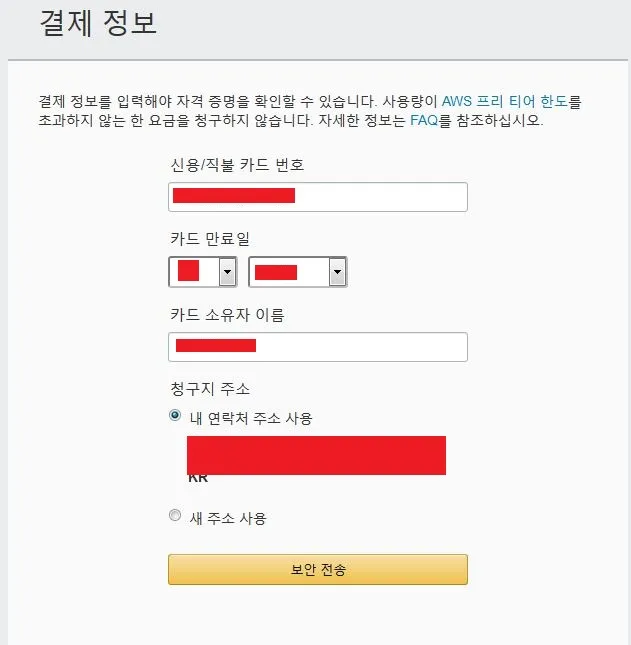Click the arrow on the expiration month selector
The width and height of the screenshot is (631, 645).
(227, 271)
